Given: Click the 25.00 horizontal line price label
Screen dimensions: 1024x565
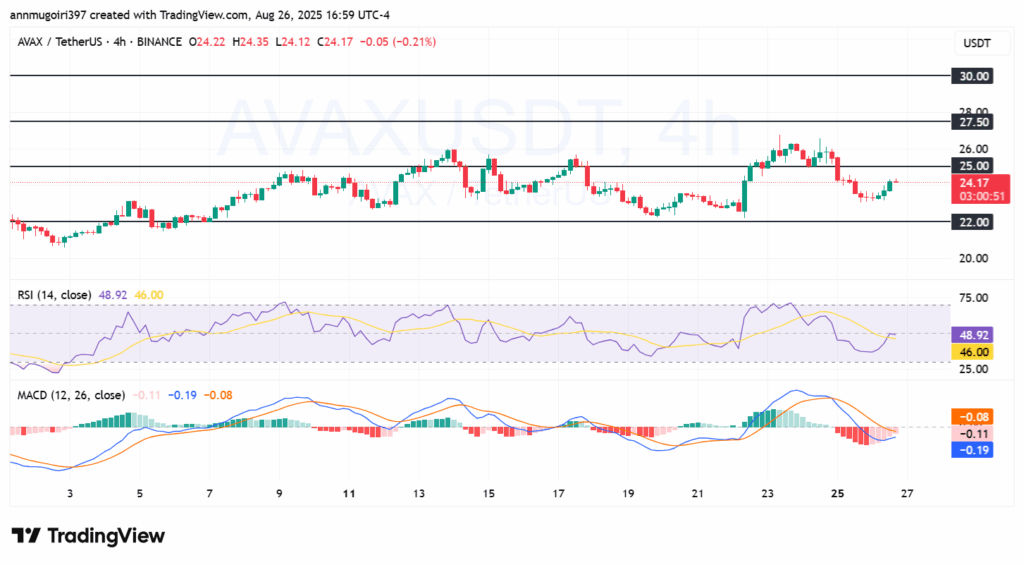Looking at the screenshot, I should click(x=972, y=166).
